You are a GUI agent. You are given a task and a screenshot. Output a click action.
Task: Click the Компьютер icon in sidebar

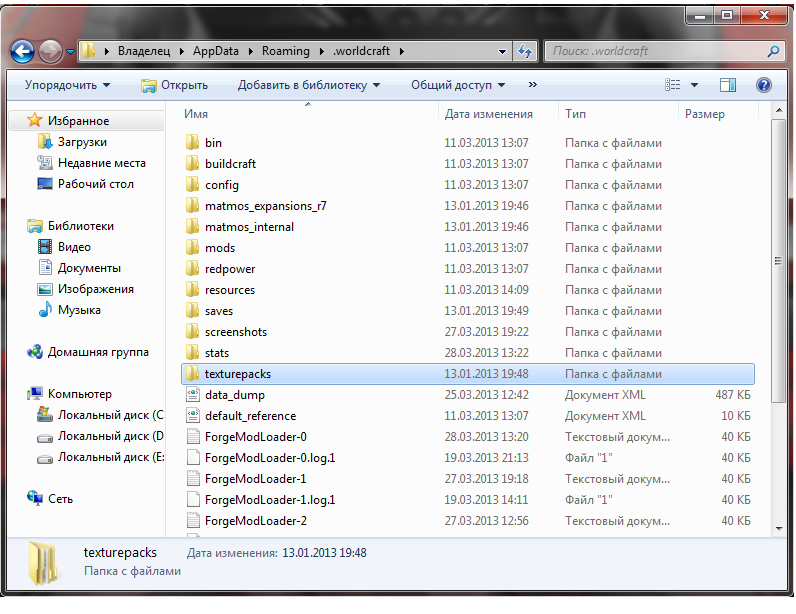coord(35,394)
